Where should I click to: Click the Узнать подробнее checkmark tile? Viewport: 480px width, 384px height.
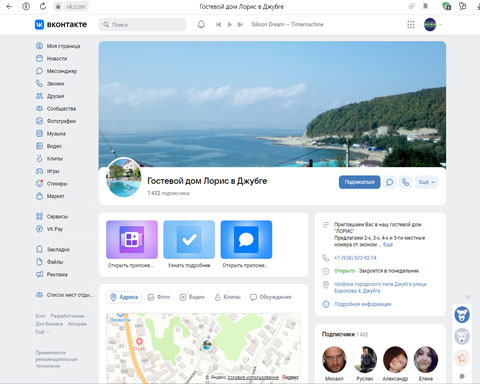coord(189,239)
